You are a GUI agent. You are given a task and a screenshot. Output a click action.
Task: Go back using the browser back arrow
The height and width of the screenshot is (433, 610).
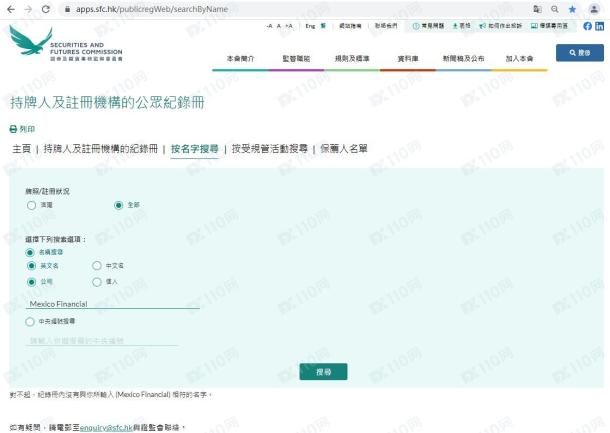[x=11, y=9]
